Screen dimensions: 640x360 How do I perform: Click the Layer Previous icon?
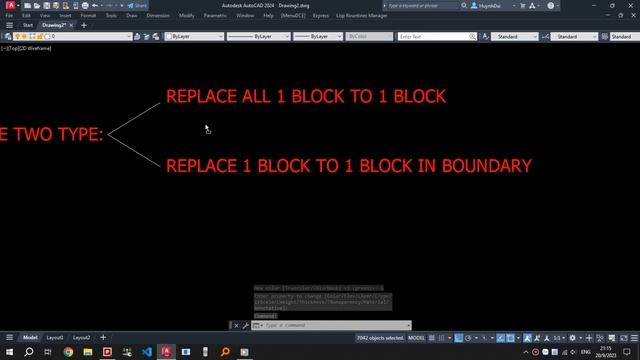click(147, 37)
